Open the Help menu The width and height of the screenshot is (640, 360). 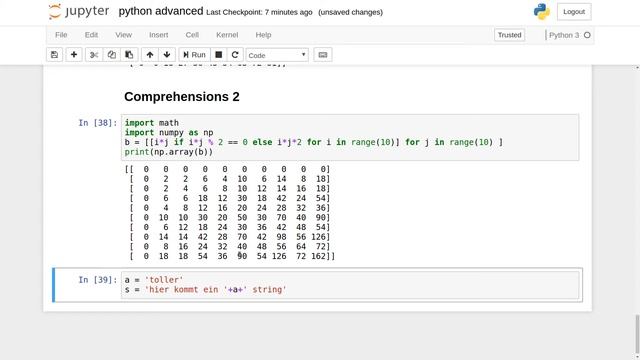pyautogui.click(x=263, y=35)
